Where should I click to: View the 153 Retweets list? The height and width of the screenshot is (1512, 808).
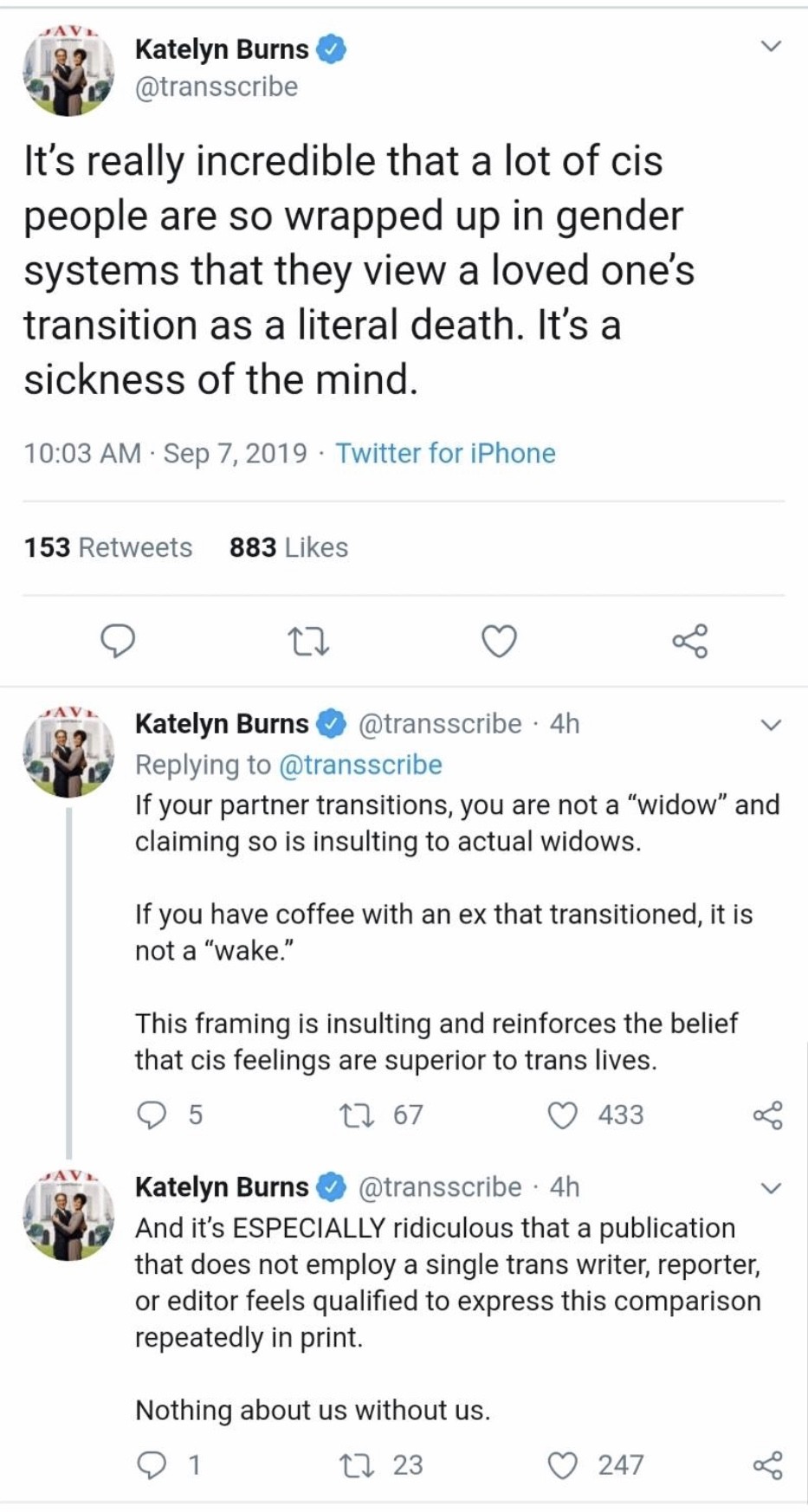point(108,547)
